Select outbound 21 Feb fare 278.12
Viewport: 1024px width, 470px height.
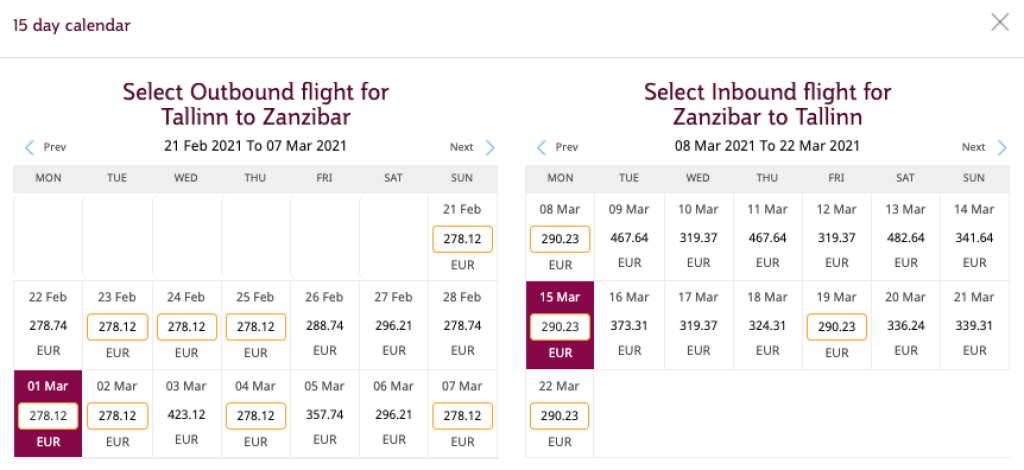pyautogui.click(x=462, y=239)
